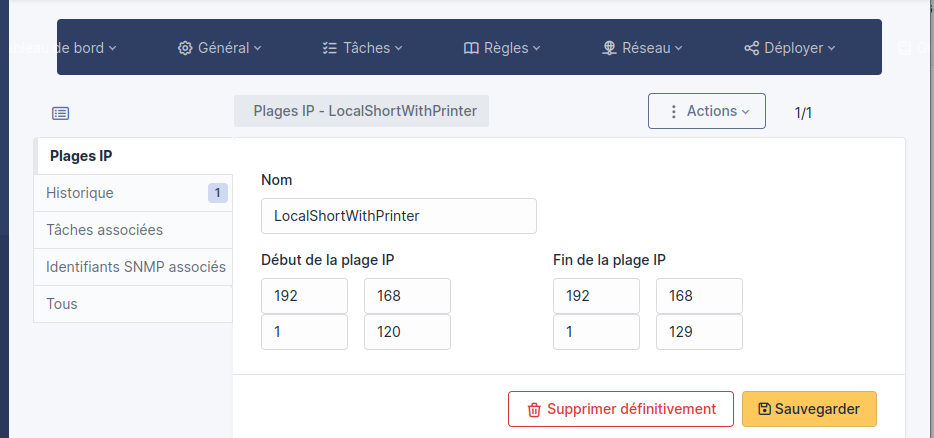Open the Général menu

tap(219, 48)
